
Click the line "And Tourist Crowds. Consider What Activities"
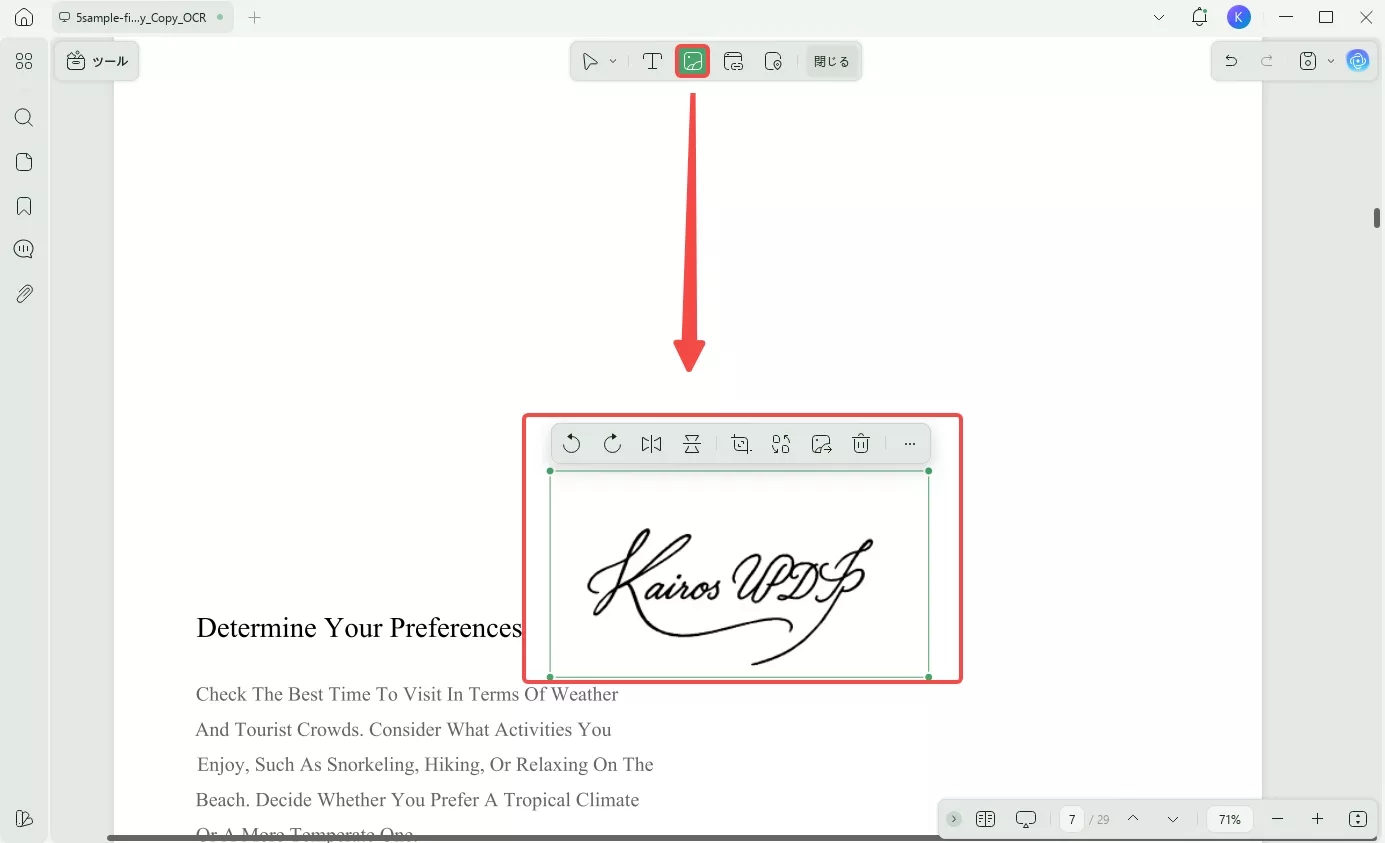click(404, 729)
